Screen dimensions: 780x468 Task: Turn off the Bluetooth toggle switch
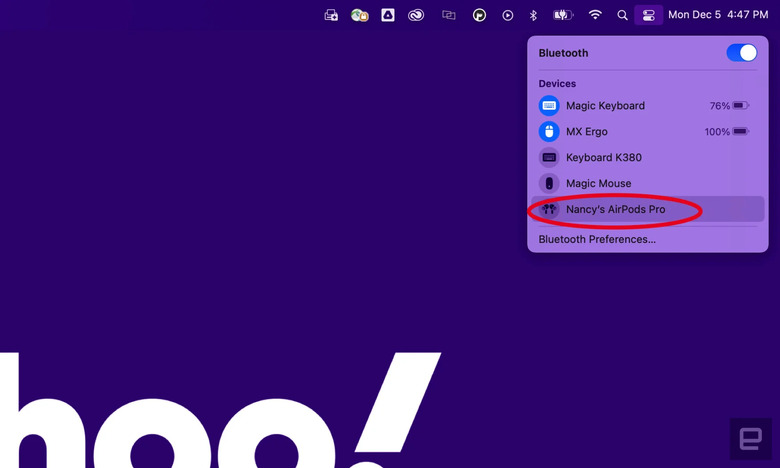tap(741, 53)
